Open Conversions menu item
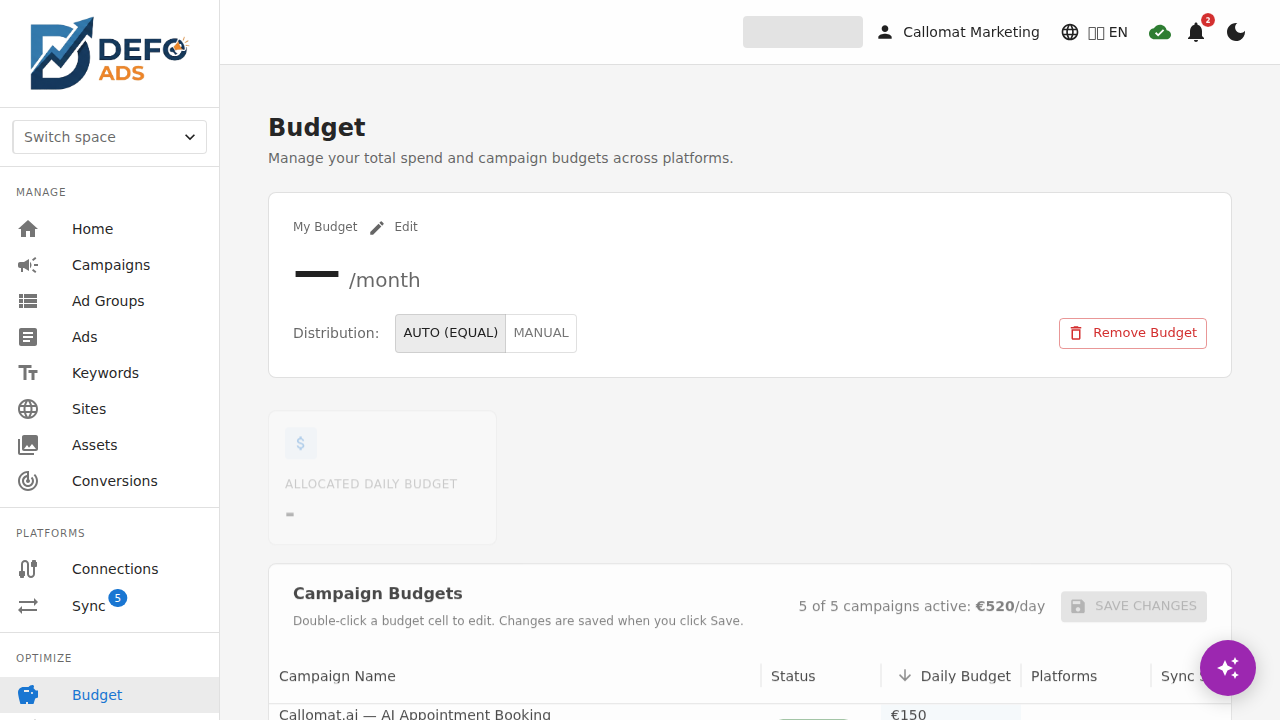Screen dimensions: 1280x720 pyautogui.click(x=110, y=481)
